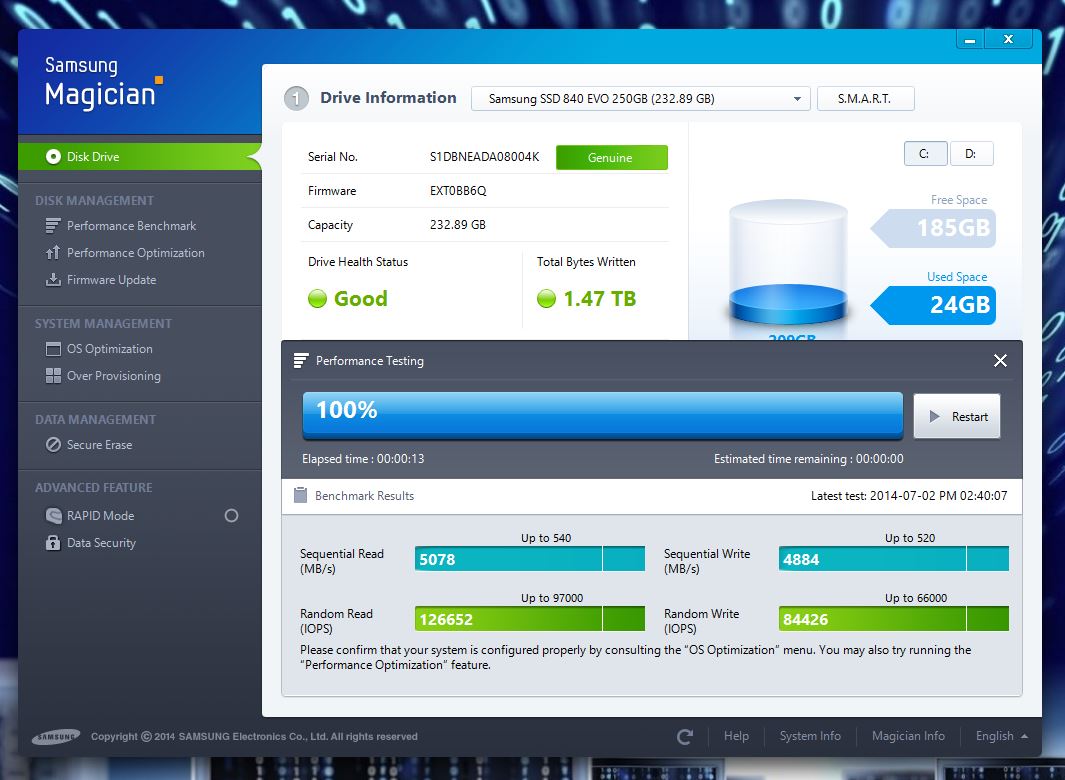The height and width of the screenshot is (780, 1065).
Task: Click the 185GB Free Space label
Action: (x=934, y=228)
